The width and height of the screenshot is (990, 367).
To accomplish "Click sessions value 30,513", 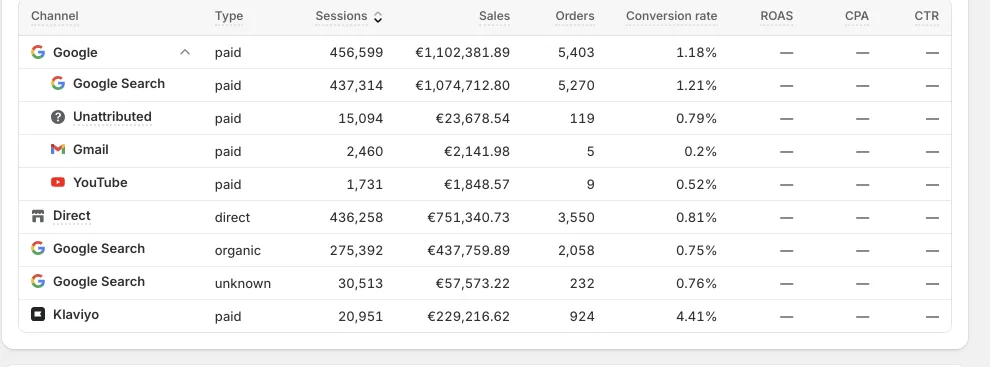I will coord(361,284).
